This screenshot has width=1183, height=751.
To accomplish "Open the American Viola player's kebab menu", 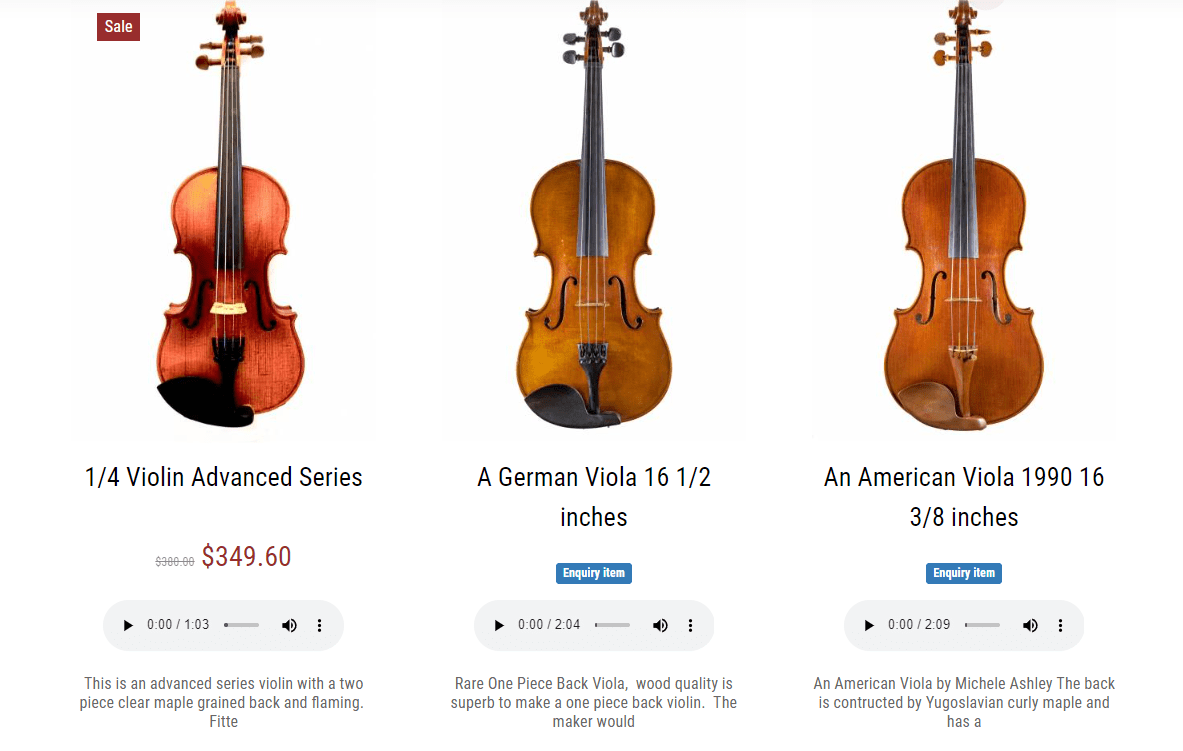I will tap(1060, 625).
